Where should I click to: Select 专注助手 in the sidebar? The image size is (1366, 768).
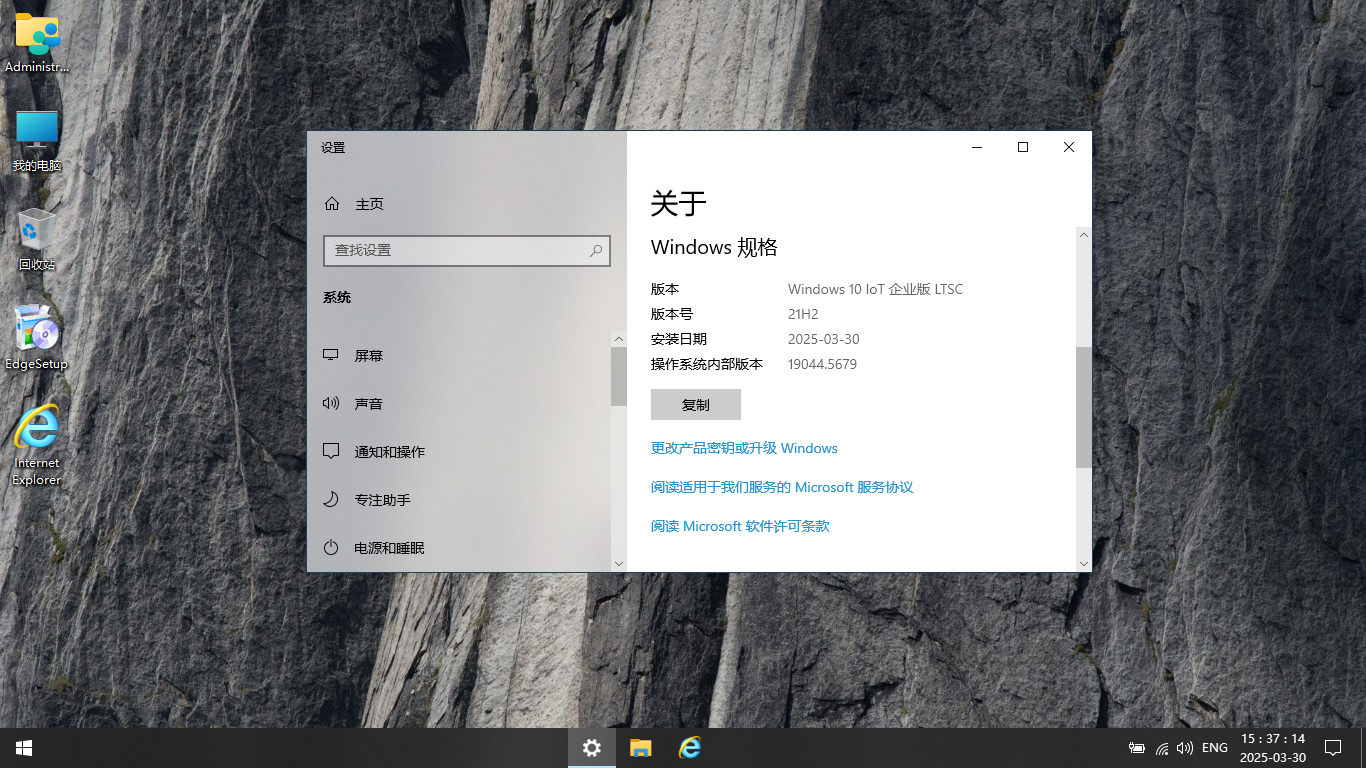382,499
